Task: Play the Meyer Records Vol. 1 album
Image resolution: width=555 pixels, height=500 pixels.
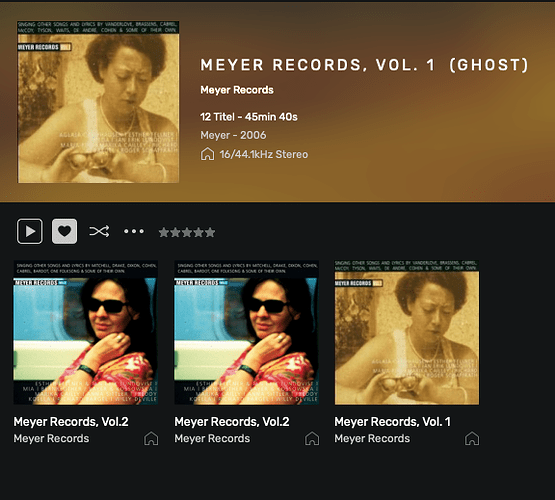Action: (30, 231)
